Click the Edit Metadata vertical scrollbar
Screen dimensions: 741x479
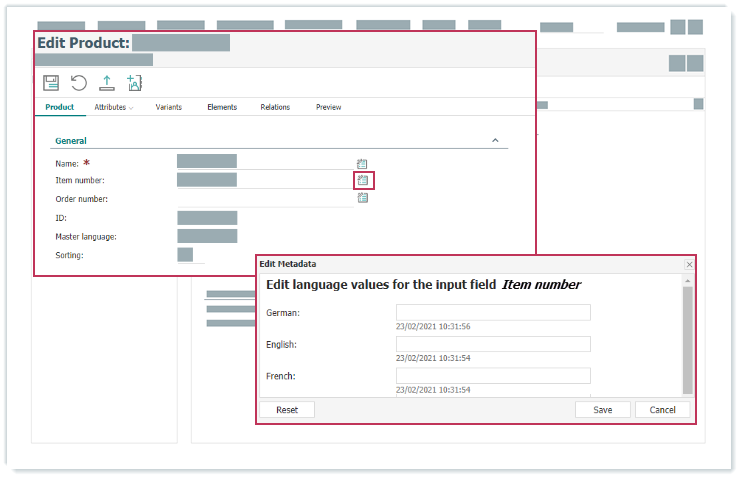click(x=687, y=340)
